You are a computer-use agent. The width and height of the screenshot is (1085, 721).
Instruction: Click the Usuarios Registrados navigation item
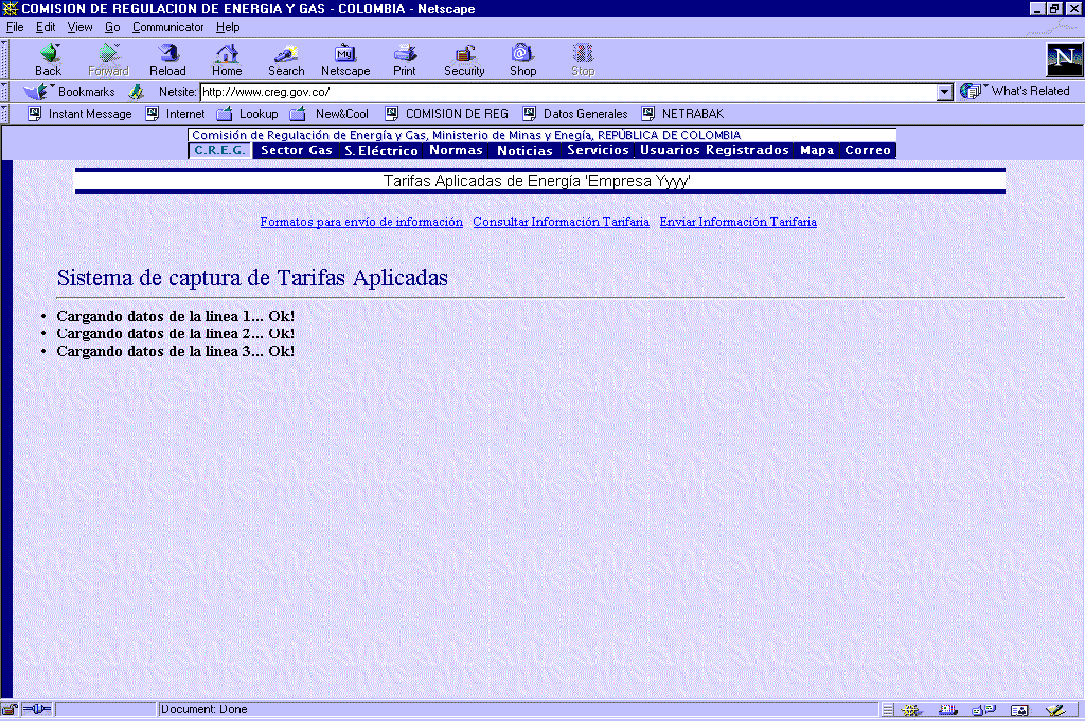tap(714, 150)
